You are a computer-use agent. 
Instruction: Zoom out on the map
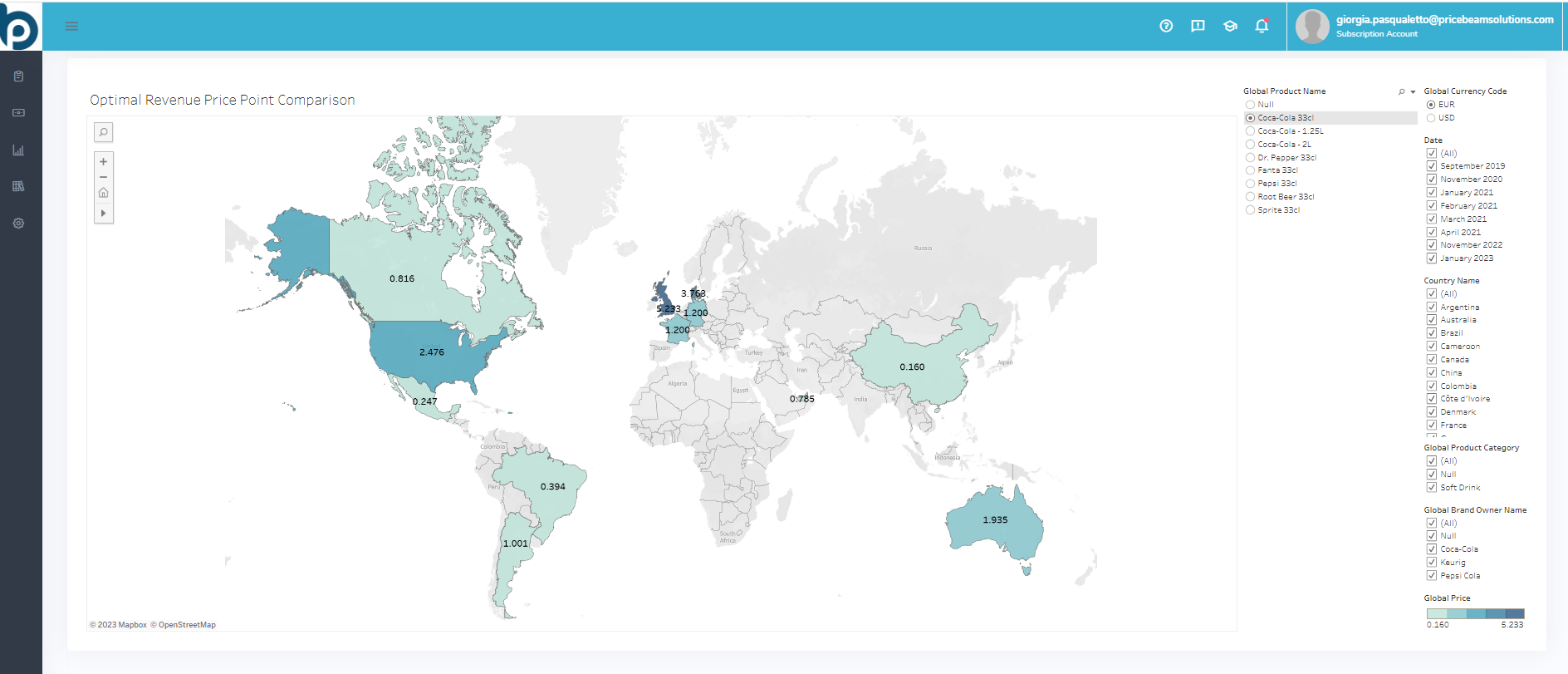[x=103, y=177]
